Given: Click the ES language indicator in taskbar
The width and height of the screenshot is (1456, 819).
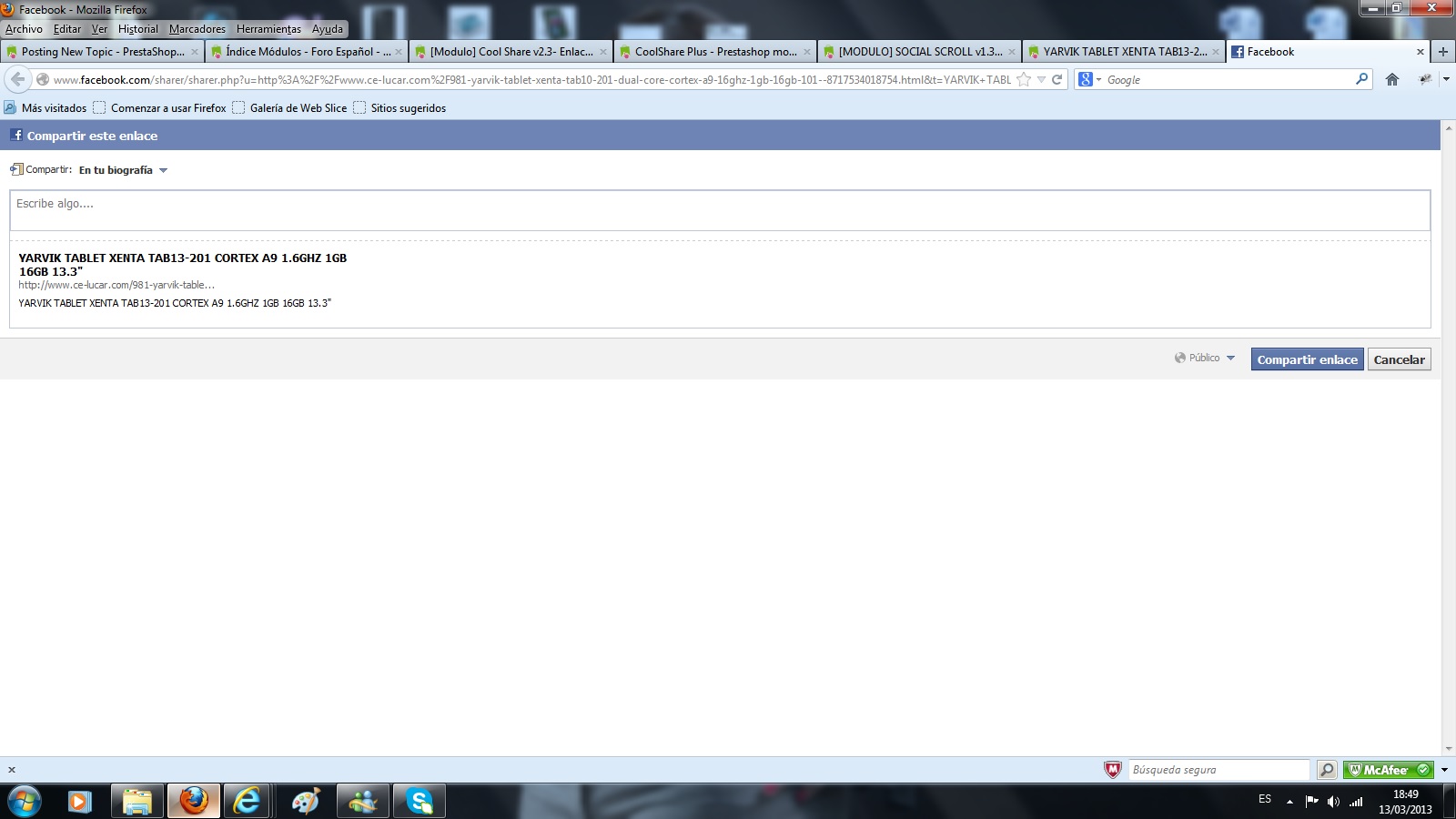Looking at the screenshot, I should click(1265, 799).
